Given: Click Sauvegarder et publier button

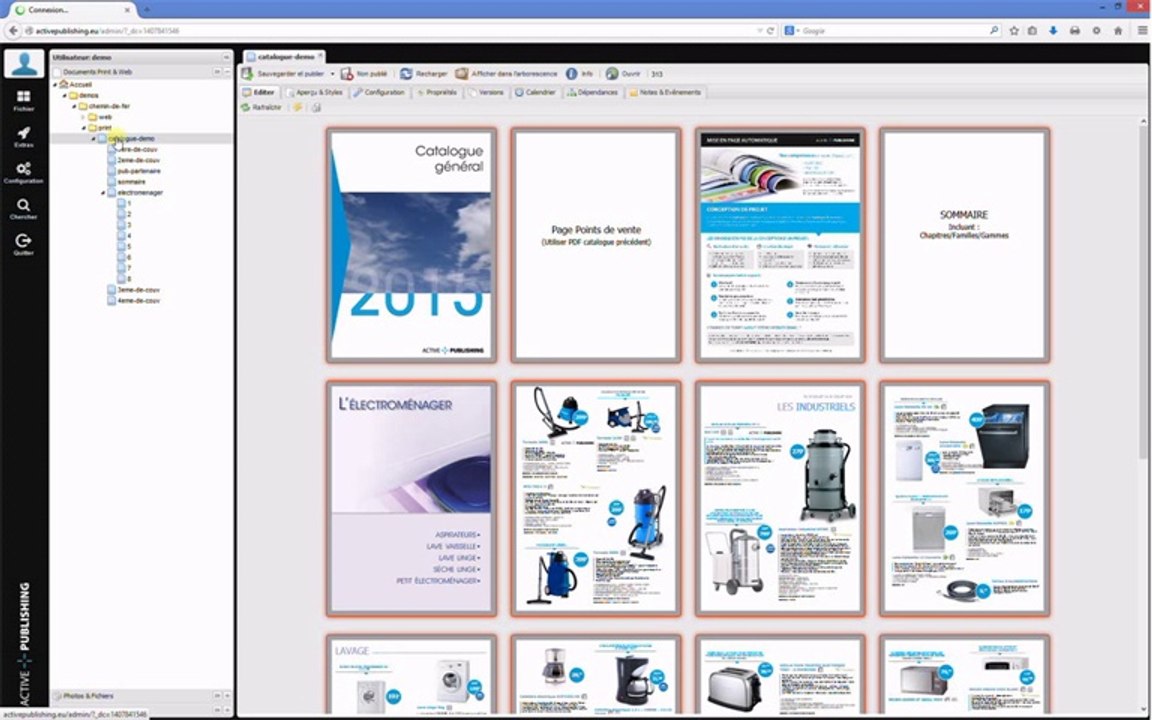Looking at the screenshot, I should point(284,74).
